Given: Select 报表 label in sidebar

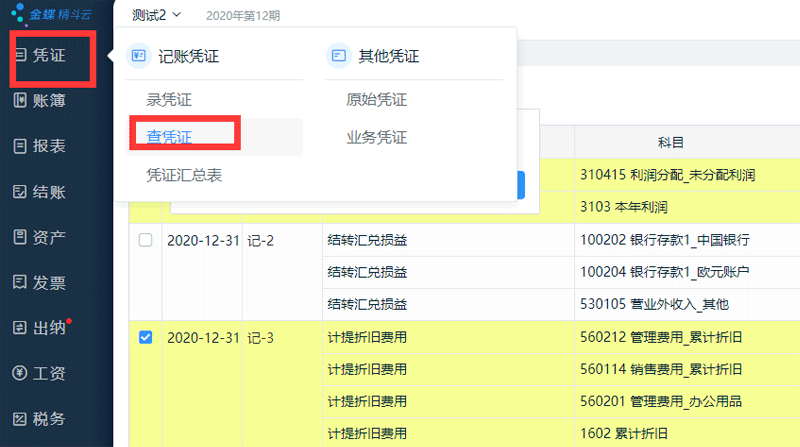Looking at the screenshot, I should [x=49, y=146].
